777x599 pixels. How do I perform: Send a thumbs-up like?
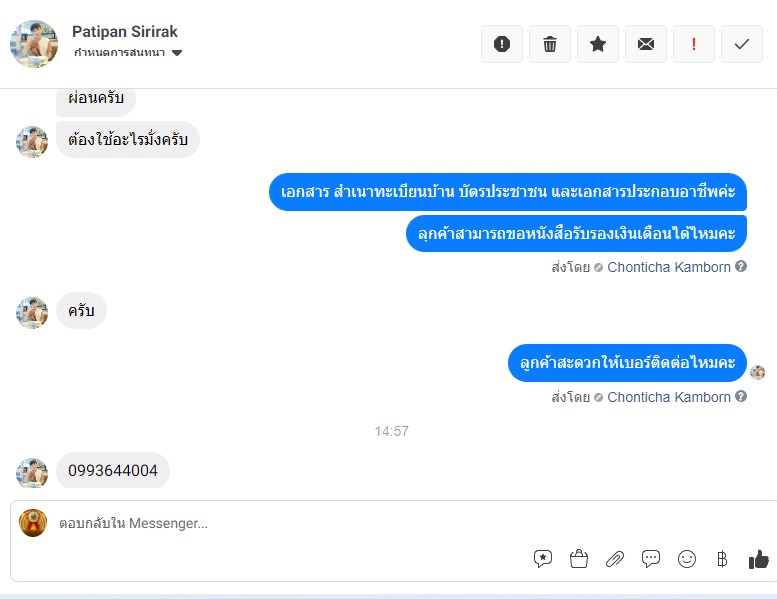(759, 559)
